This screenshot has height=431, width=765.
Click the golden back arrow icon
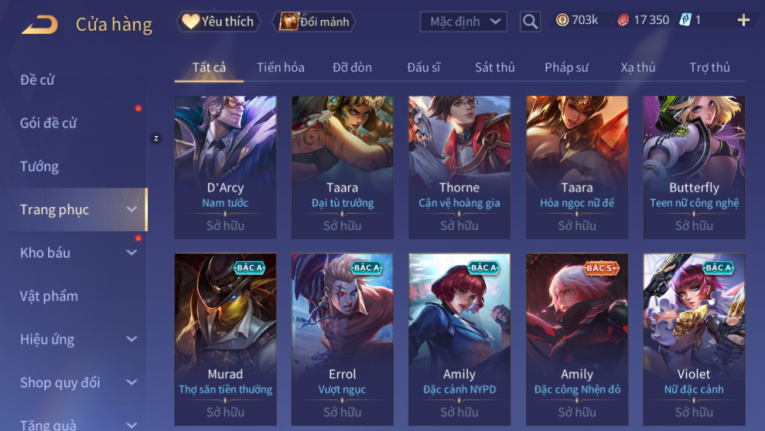click(x=40, y=24)
